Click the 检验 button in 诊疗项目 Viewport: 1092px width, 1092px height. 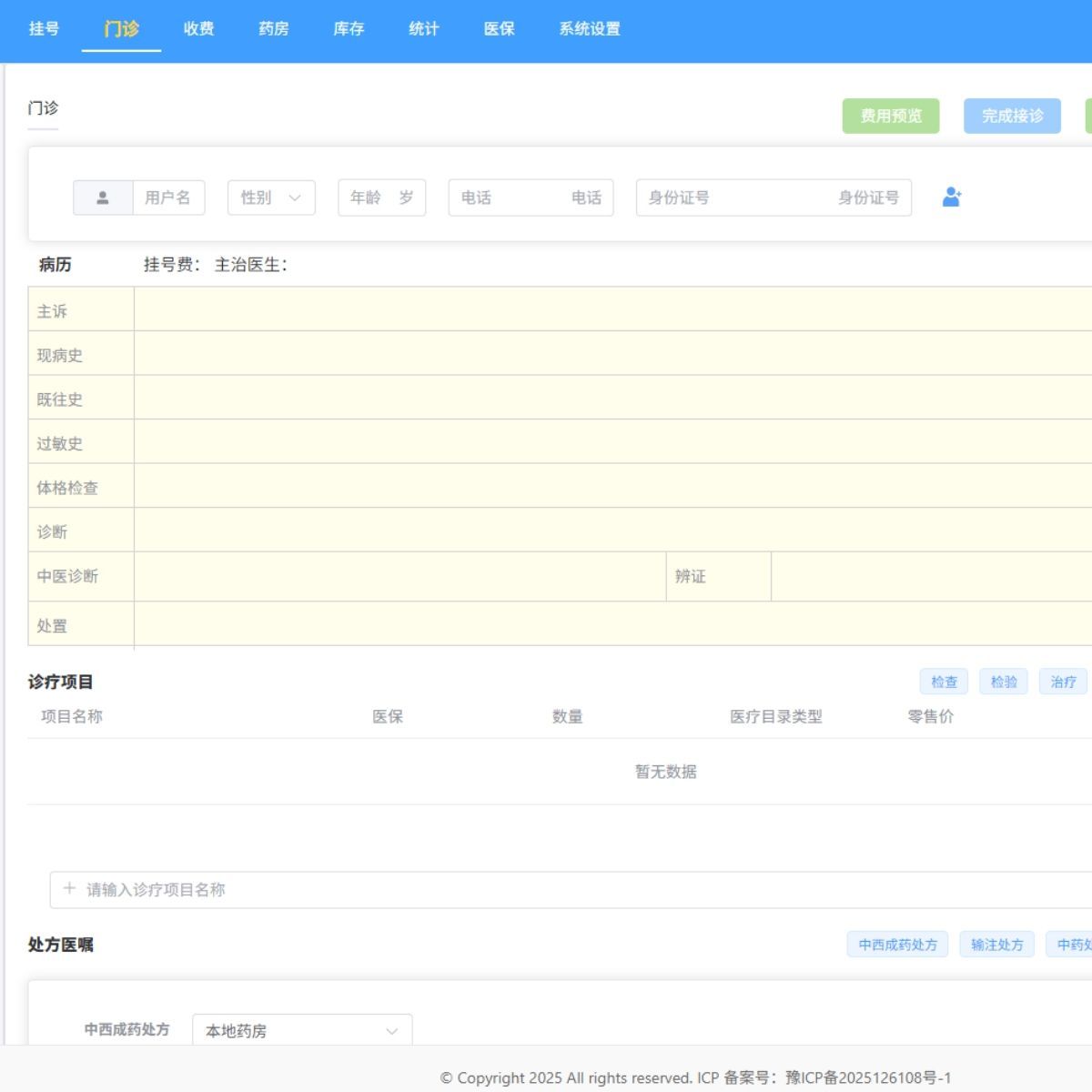(1004, 681)
